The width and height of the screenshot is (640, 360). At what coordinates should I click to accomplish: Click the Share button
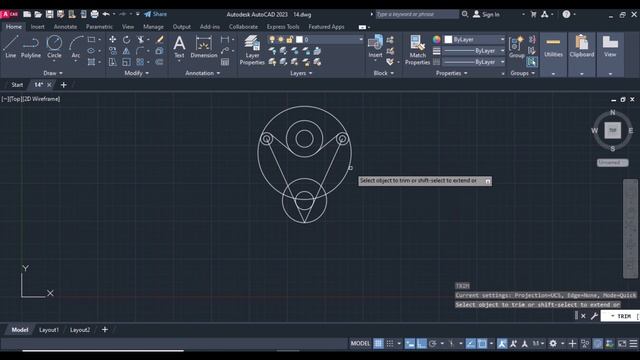click(156, 14)
